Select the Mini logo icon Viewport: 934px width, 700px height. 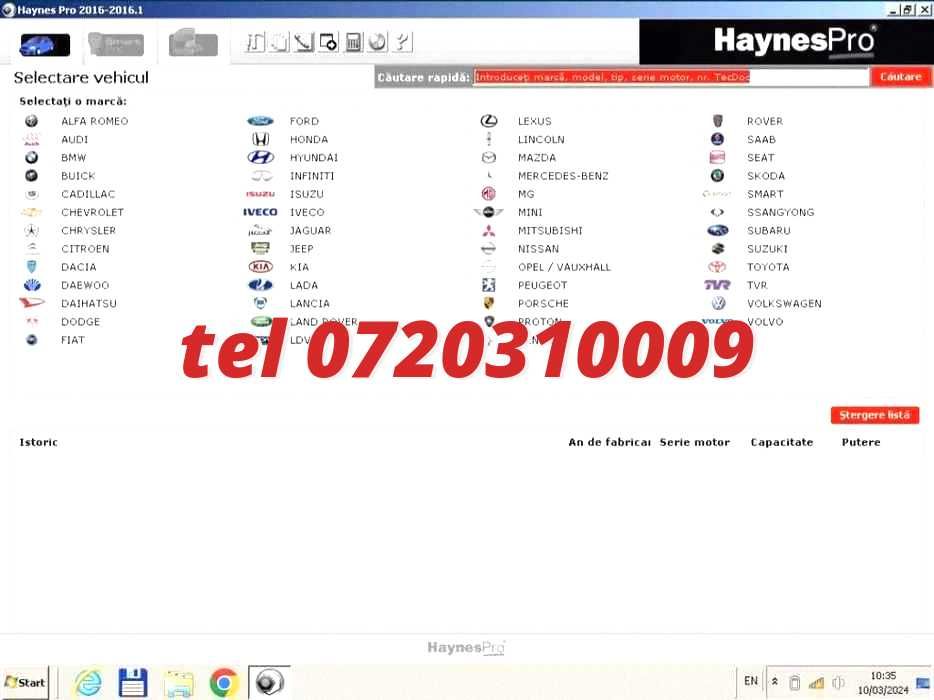(488, 212)
